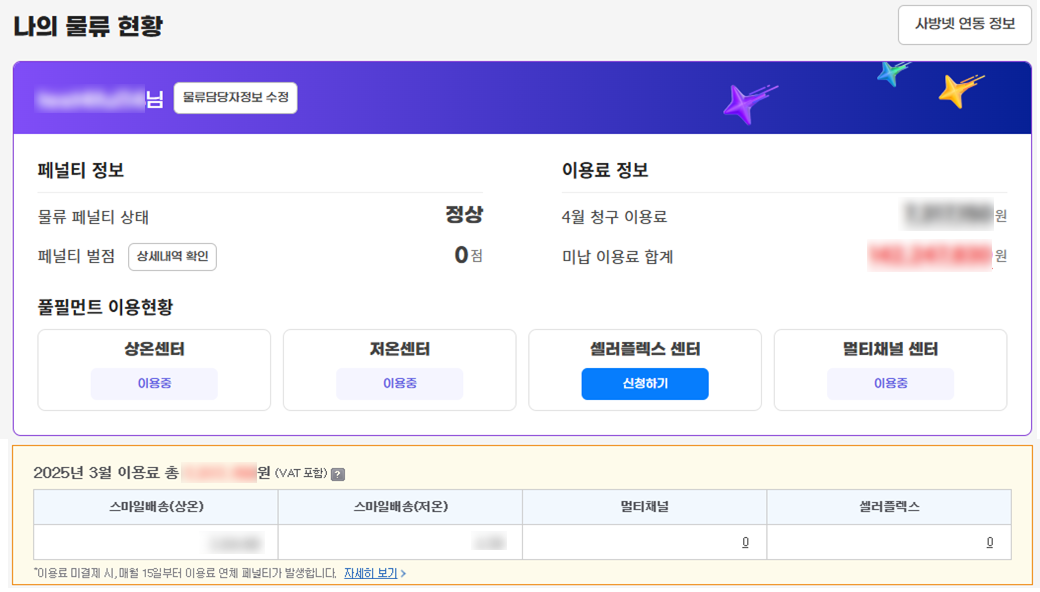Image resolution: width=1040 pixels, height=592 pixels.
Task: Click the 나의 물류 현황 page title
Action: point(88,27)
